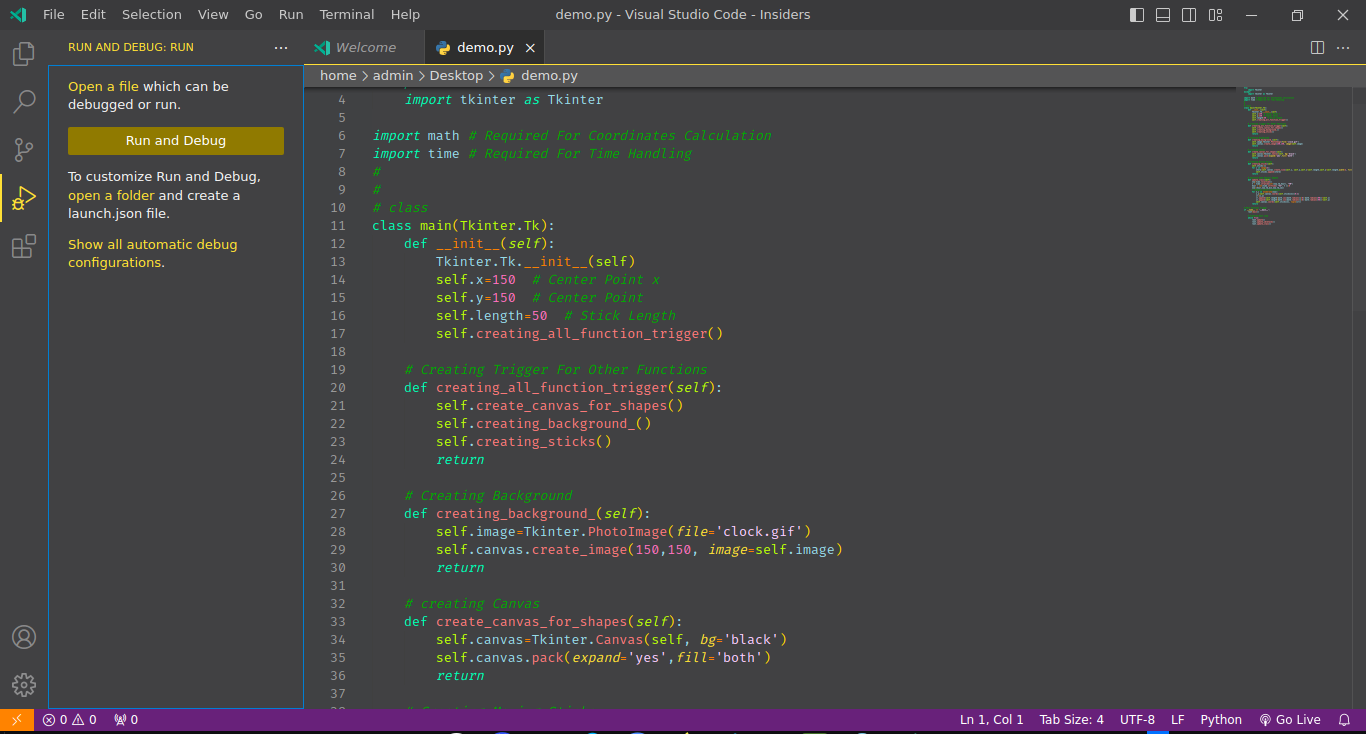Click 'import math' on line 6
Viewport: 1366px width, 734px height.
coord(416,136)
